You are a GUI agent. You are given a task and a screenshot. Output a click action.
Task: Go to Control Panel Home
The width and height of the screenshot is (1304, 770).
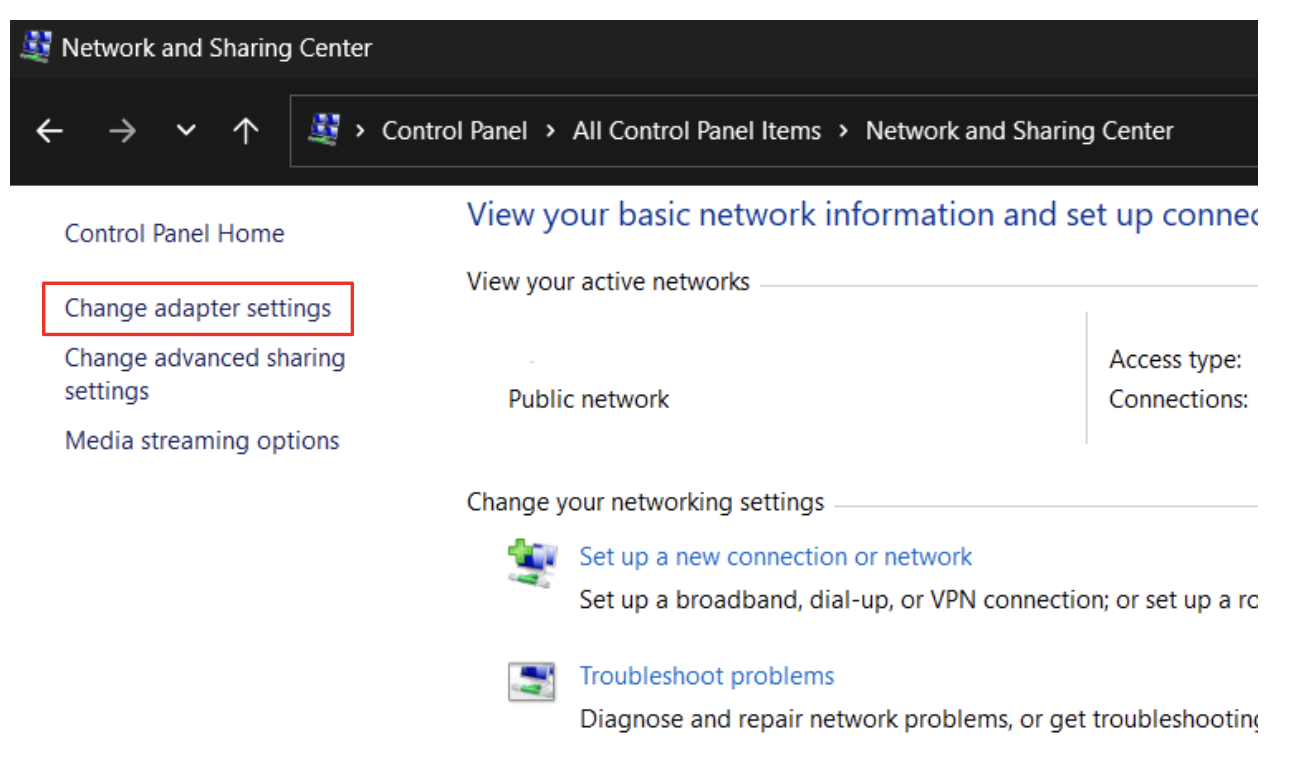click(174, 233)
